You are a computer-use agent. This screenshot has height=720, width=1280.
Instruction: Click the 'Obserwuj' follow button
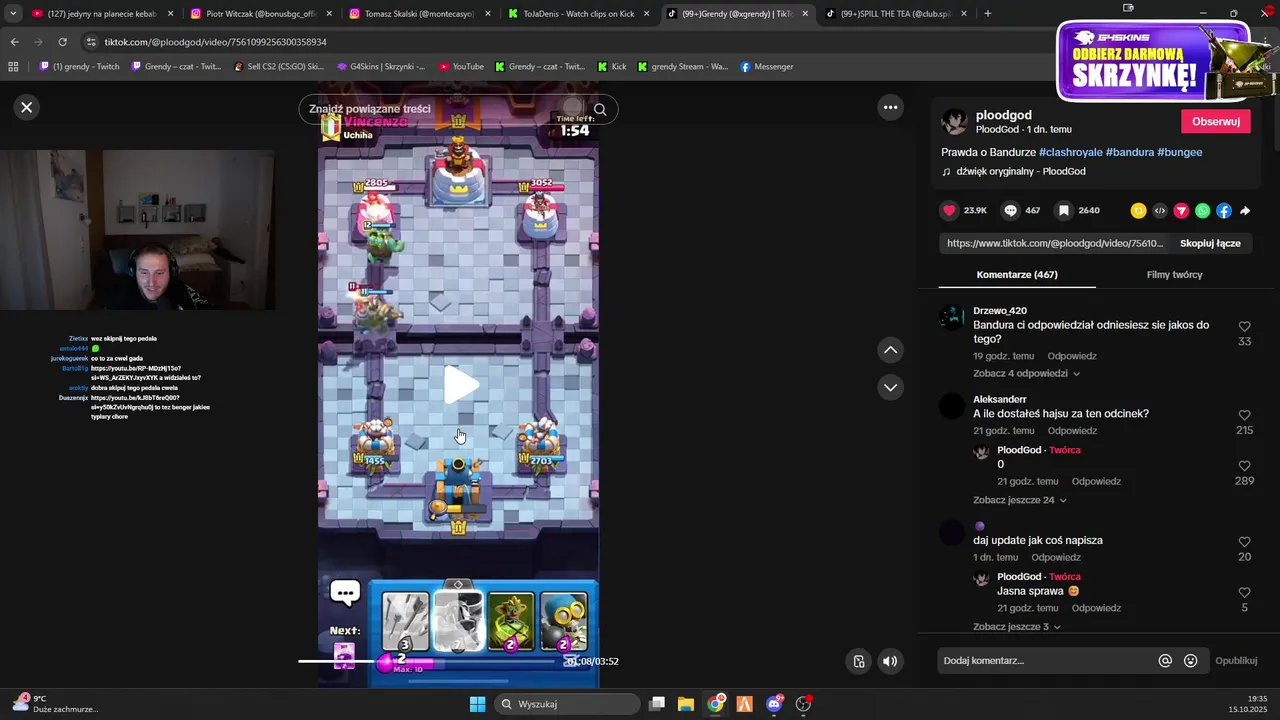coord(1215,121)
